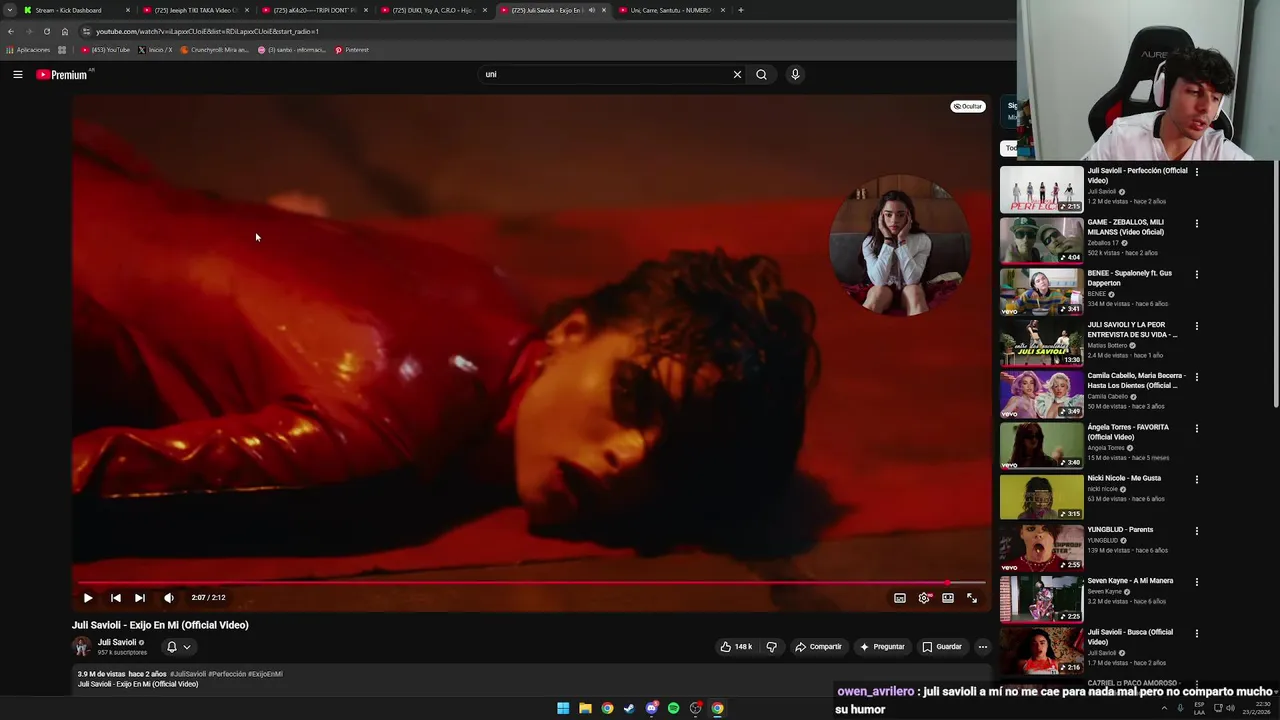Mute the video volume icon

click(x=168, y=598)
